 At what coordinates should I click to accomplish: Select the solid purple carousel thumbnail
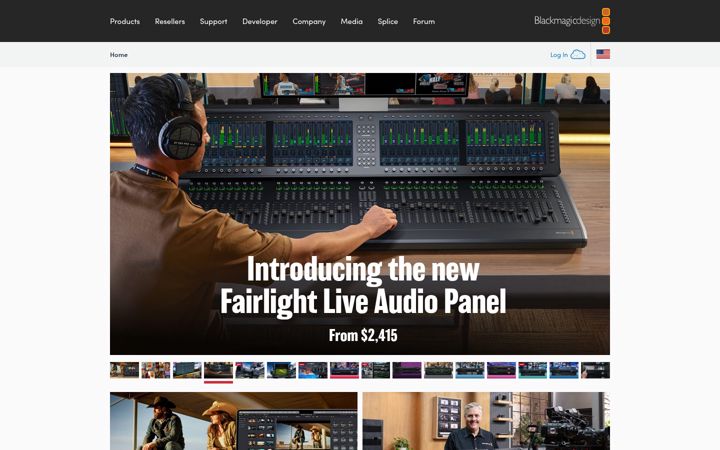point(407,370)
